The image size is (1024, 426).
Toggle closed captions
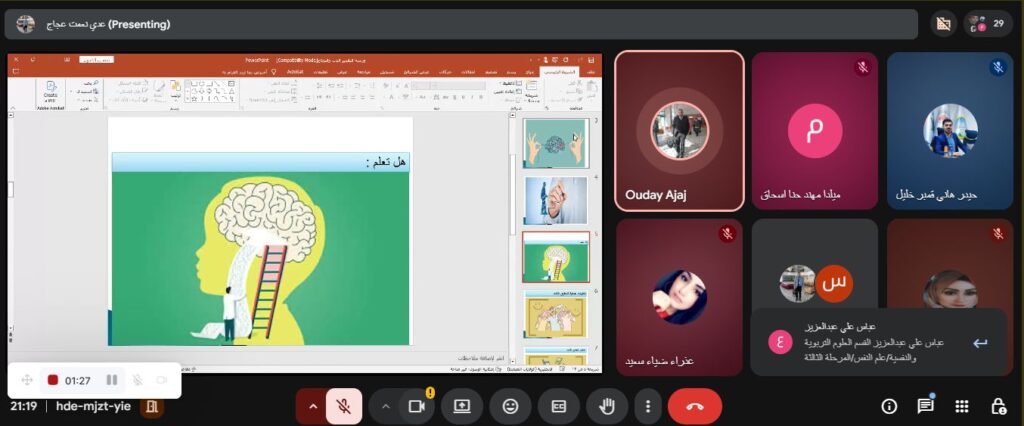tap(559, 406)
